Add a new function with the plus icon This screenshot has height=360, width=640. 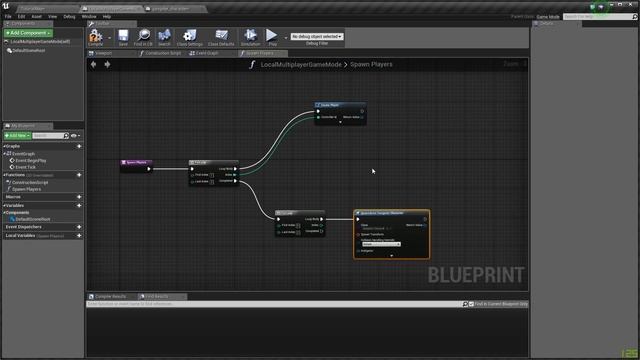tap(79, 175)
